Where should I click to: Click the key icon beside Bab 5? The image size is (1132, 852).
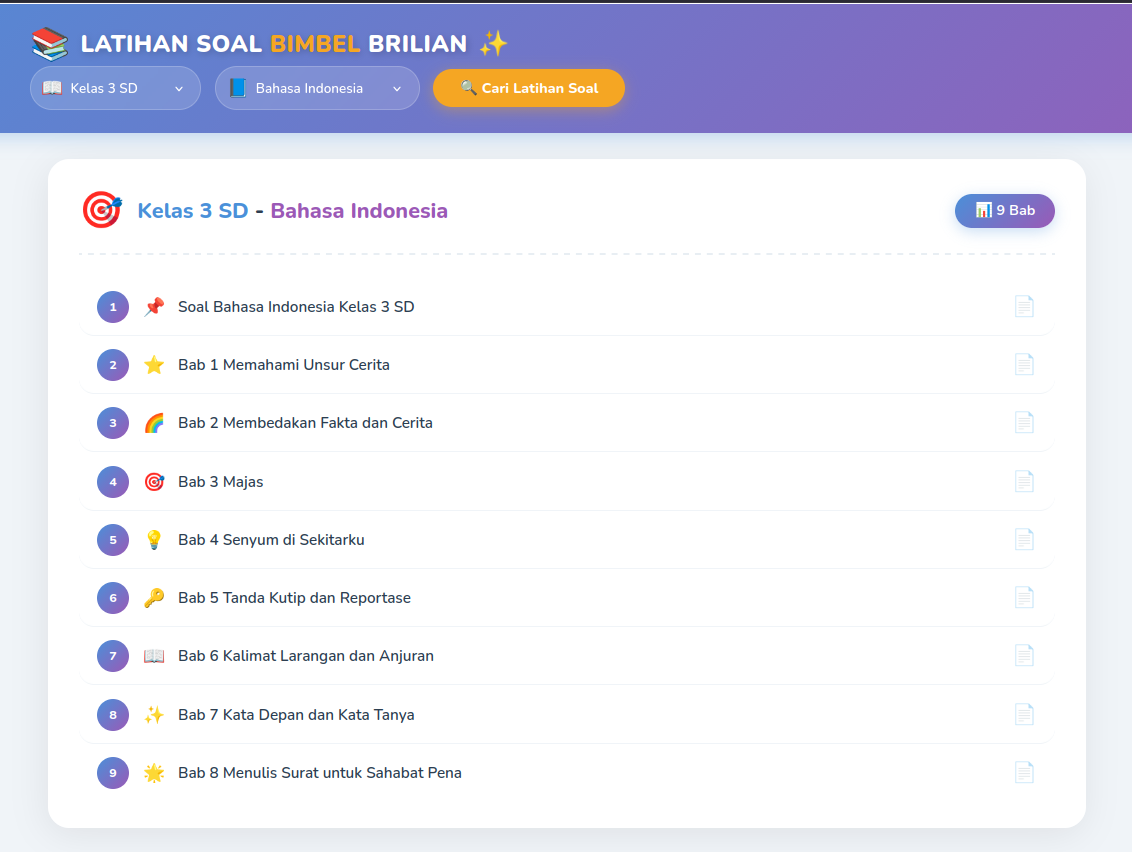tap(154, 598)
